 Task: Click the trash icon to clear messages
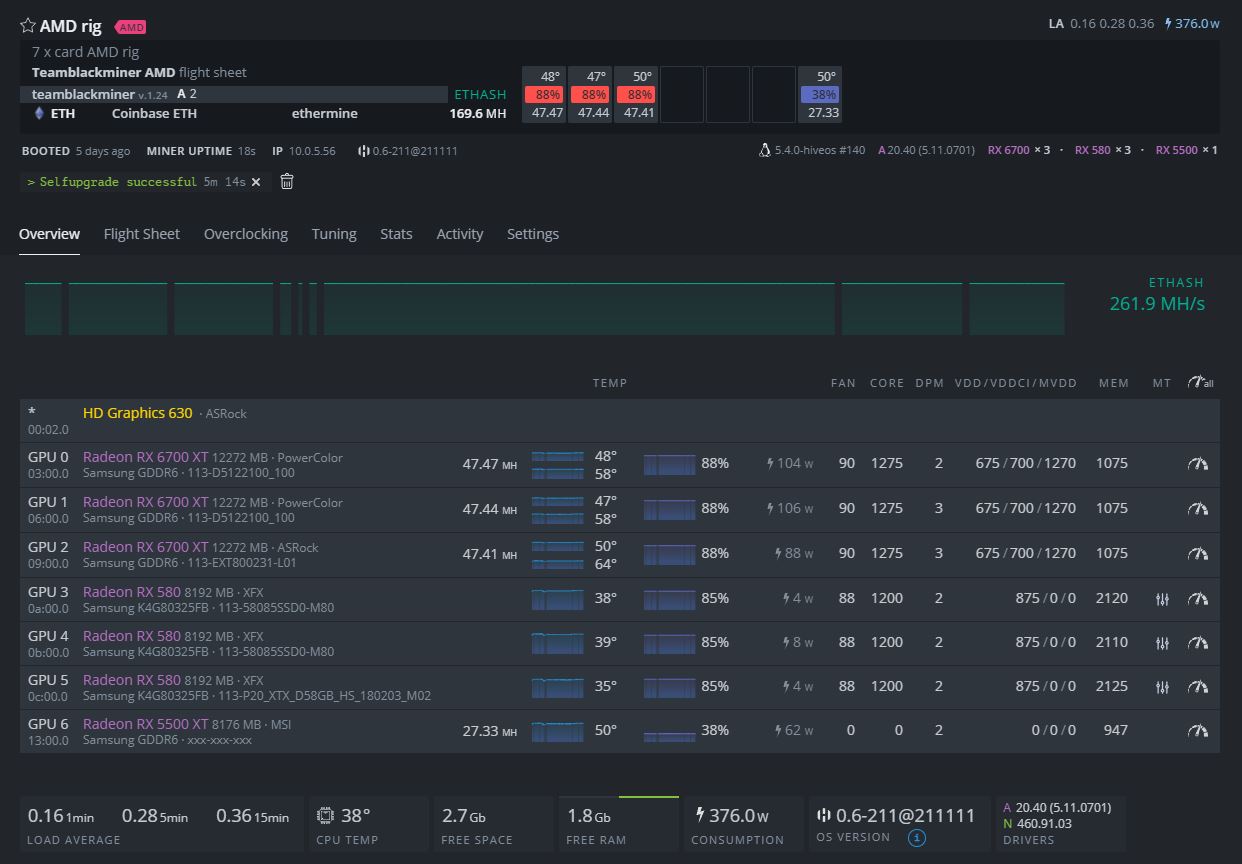[x=286, y=181]
